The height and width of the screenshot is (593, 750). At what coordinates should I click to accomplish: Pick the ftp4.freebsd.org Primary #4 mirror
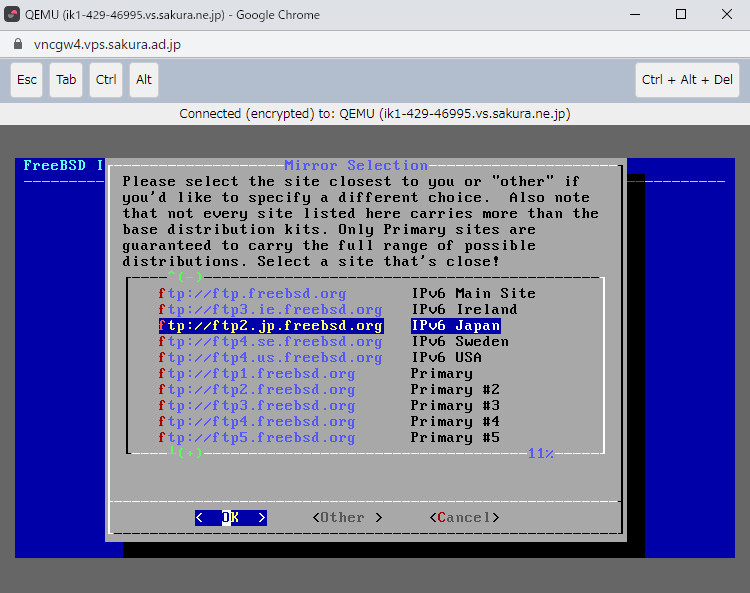tap(257, 422)
